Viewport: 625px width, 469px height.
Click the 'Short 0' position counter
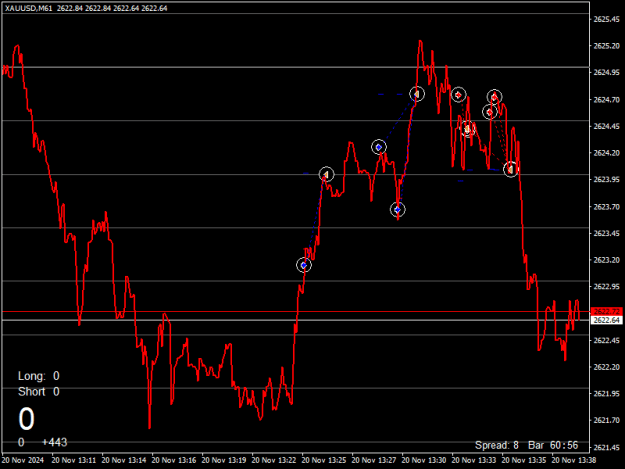(39, 392)
